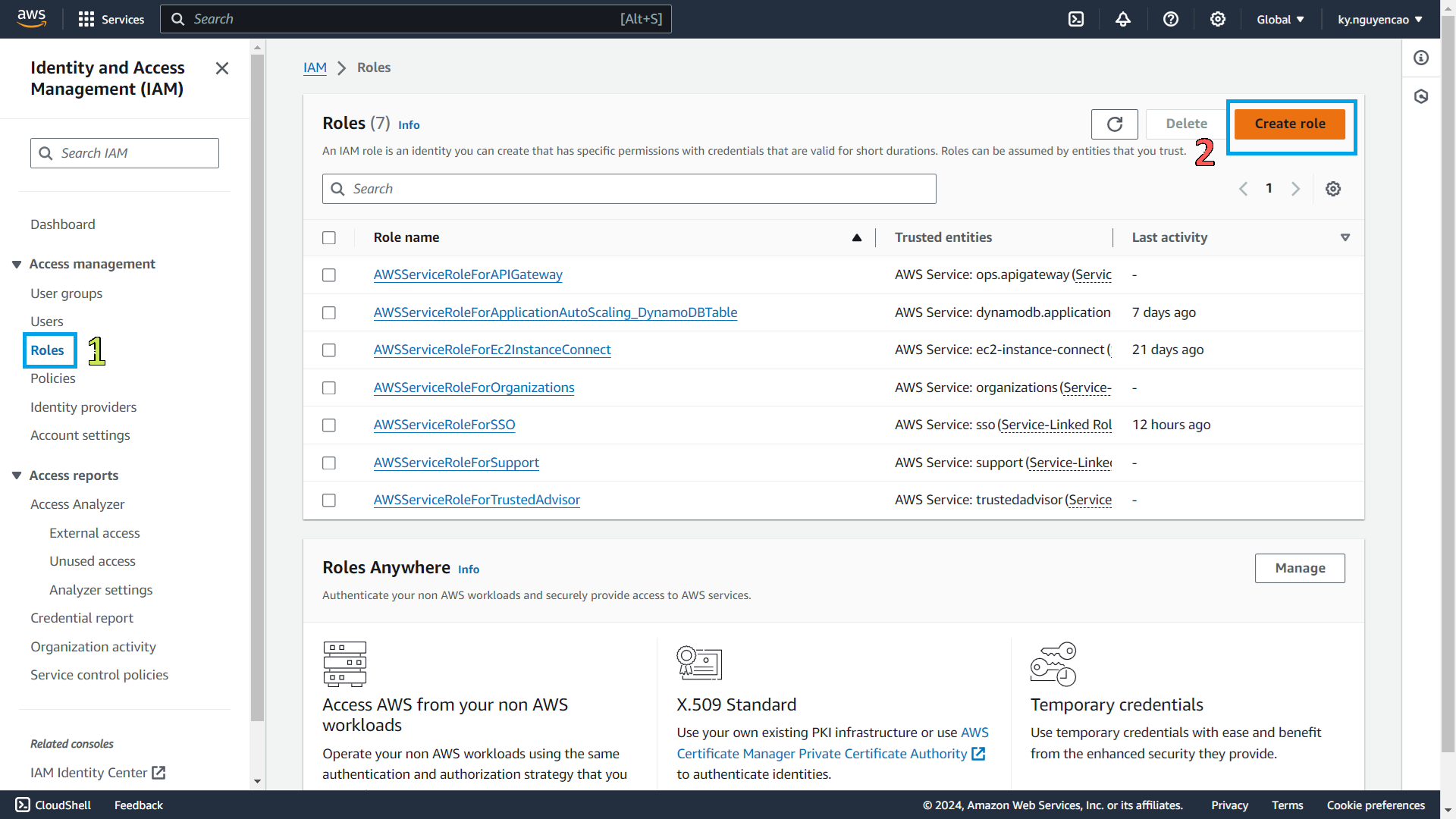The width and height of the screenshot is (1456, 819).
Task: Click IAM breadcrumb link
Action: [x=315, y=67]
